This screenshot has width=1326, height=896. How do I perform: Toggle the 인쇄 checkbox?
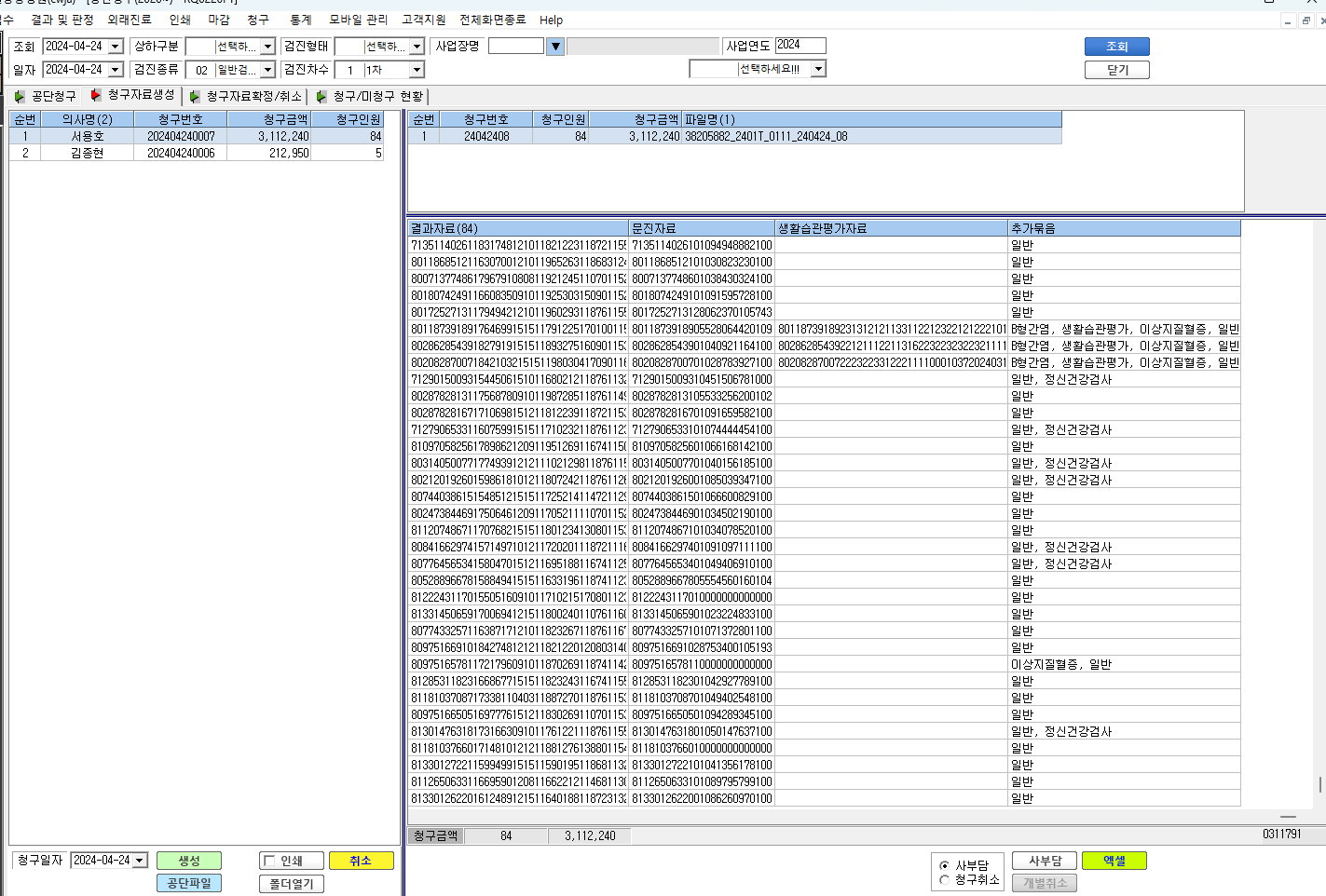[x=270, y=861]
